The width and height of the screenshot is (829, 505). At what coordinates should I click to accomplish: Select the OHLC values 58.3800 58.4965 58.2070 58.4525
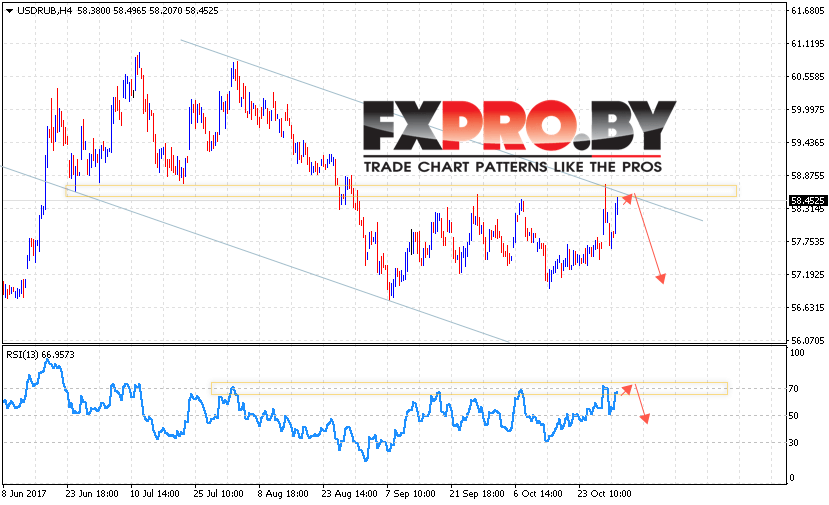point(148,11)
